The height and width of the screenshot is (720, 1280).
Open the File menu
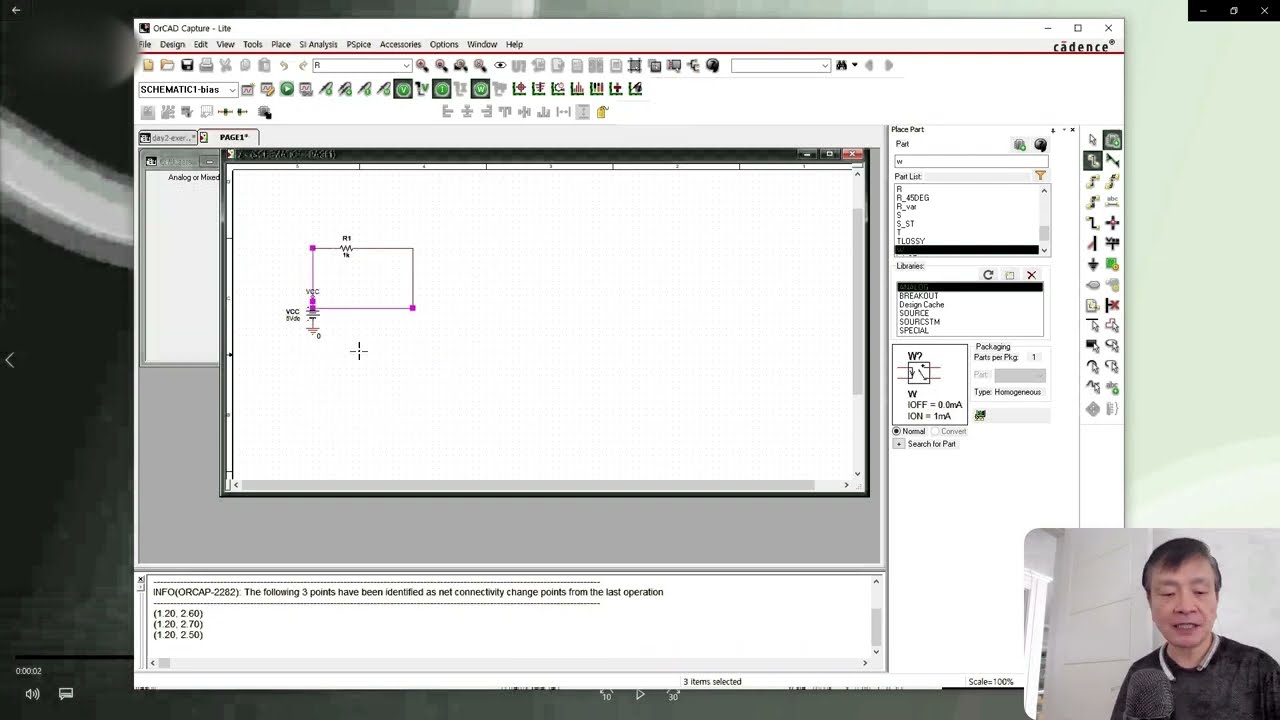pyautogui.click(x=145, y=44)
